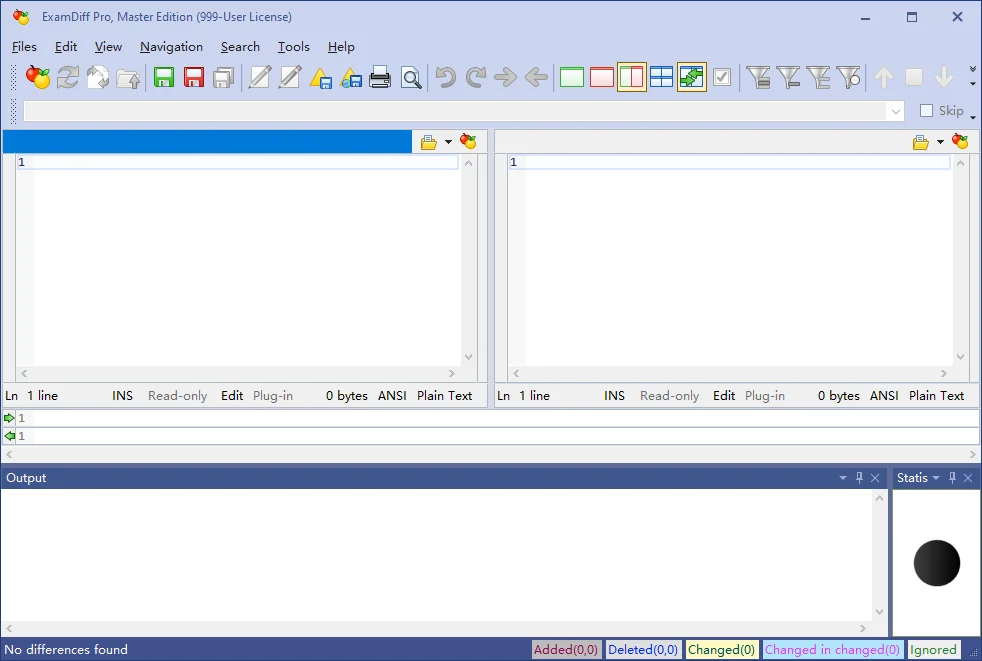This screenshot has width=982, height=661.
Task: Click the Re-compare refresh arrows icon
Action: pos(68,78)
